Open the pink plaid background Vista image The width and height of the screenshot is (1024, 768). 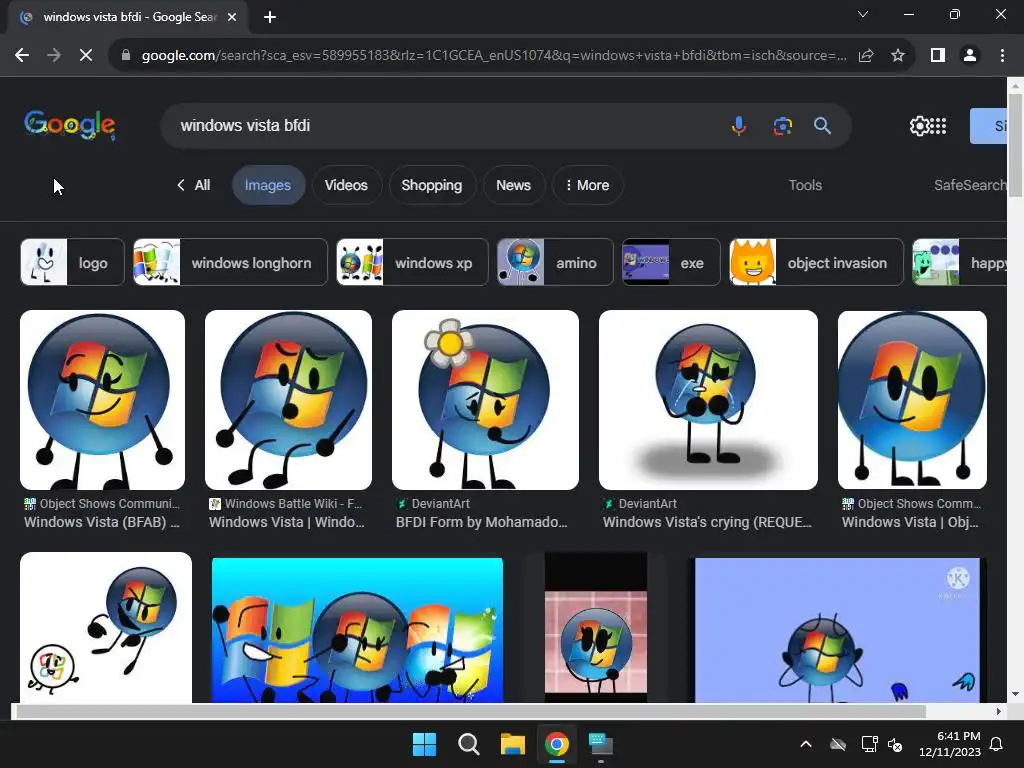click(596, 628)
